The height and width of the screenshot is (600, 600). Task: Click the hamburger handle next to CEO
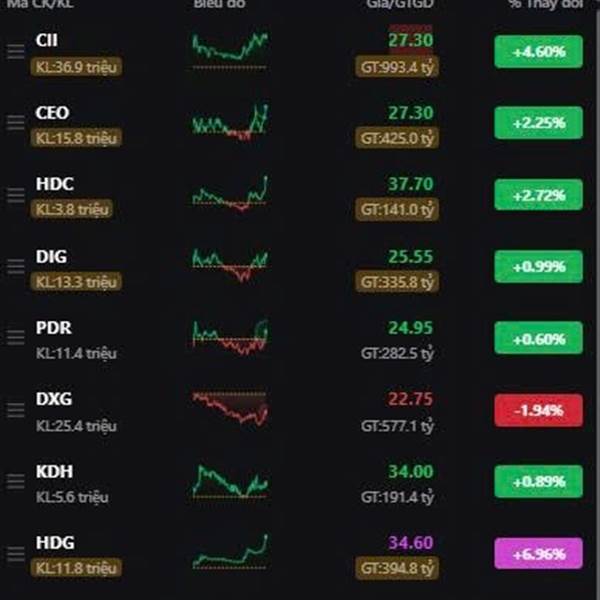click(15, 122)
